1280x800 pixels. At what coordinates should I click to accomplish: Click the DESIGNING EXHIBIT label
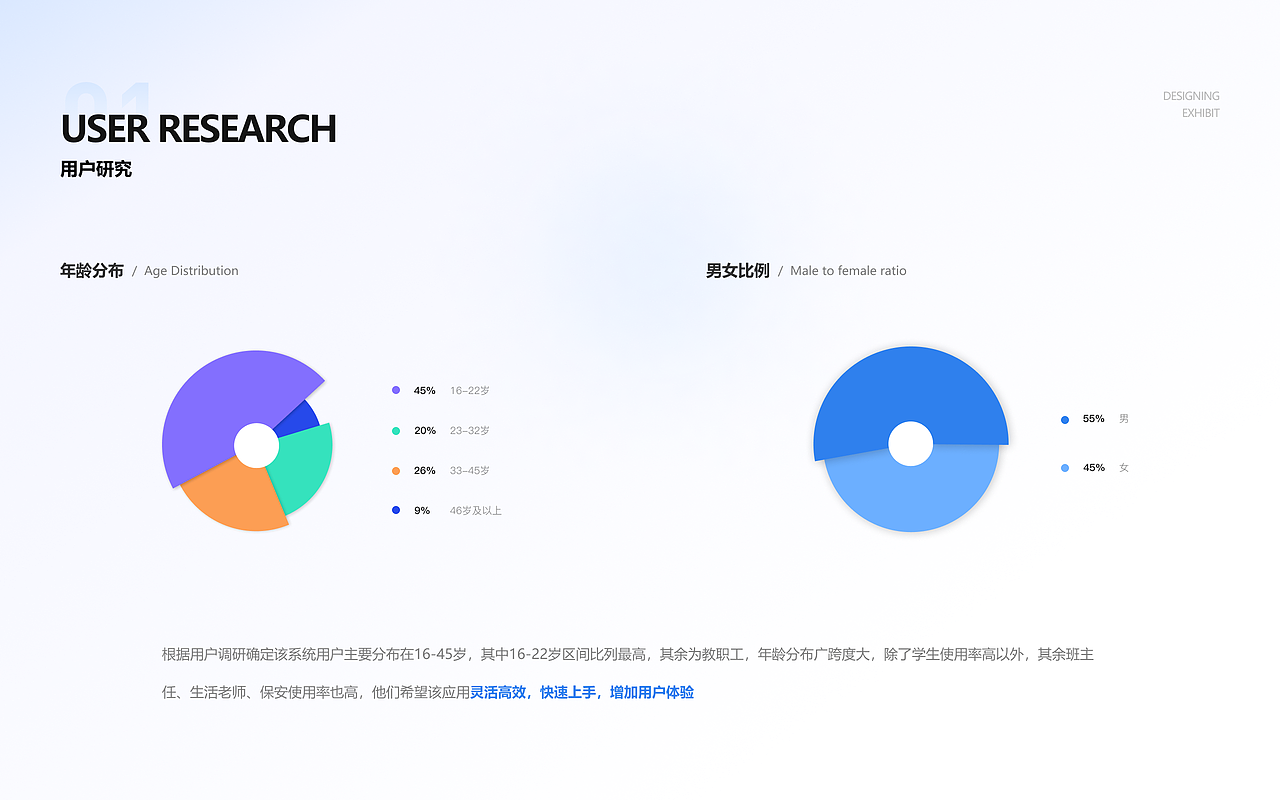1190,104
